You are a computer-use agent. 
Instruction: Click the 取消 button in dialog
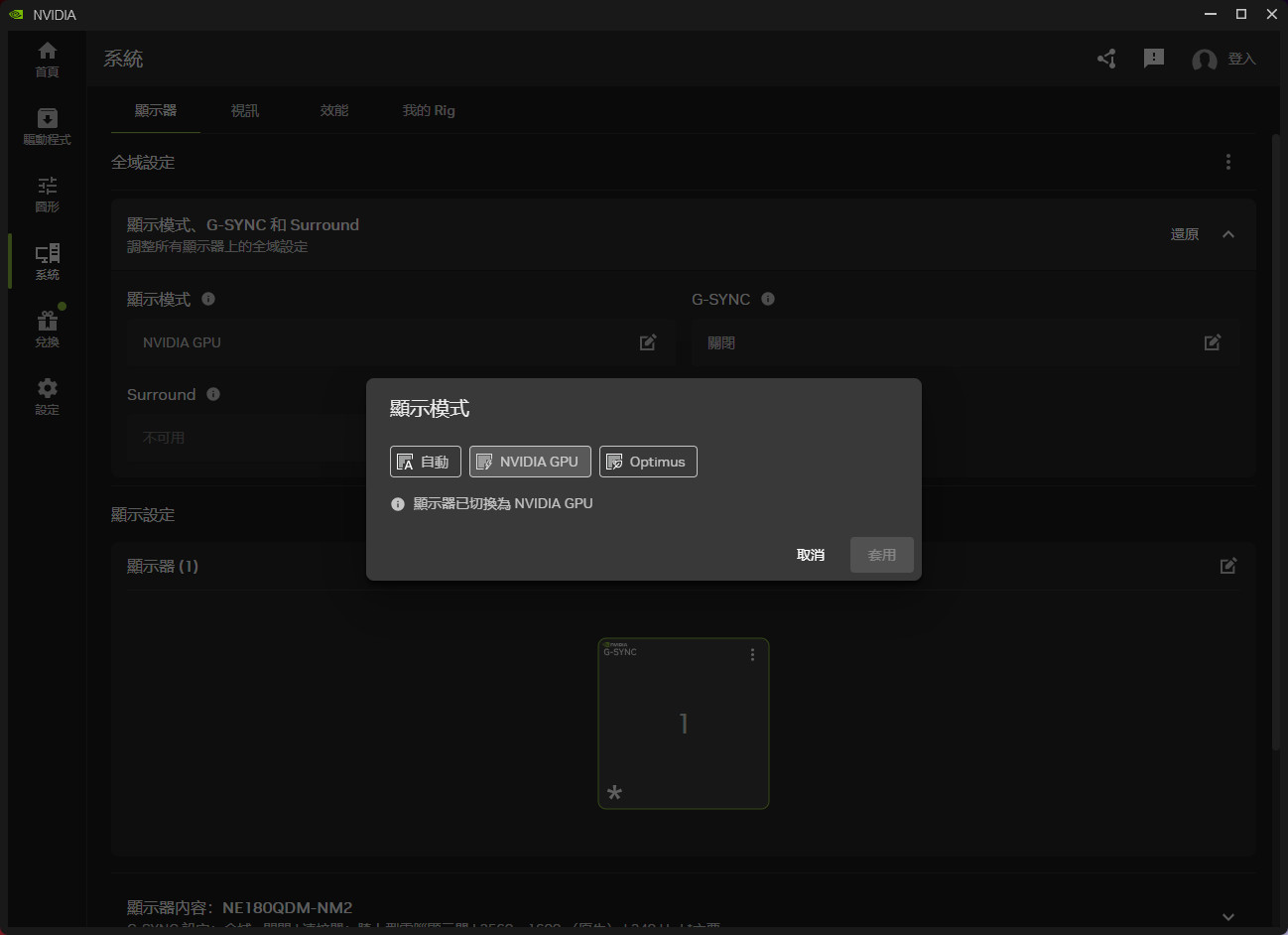[811, 555]
